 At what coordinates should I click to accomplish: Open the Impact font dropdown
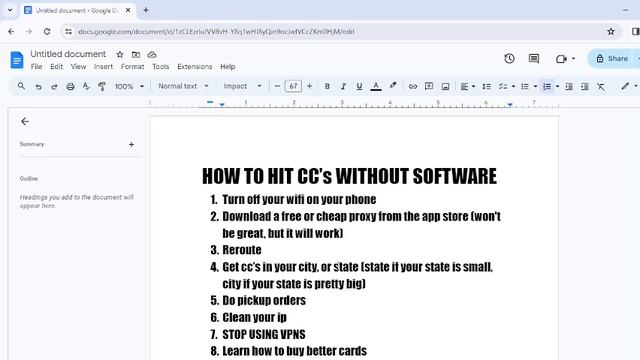(242, 86)
